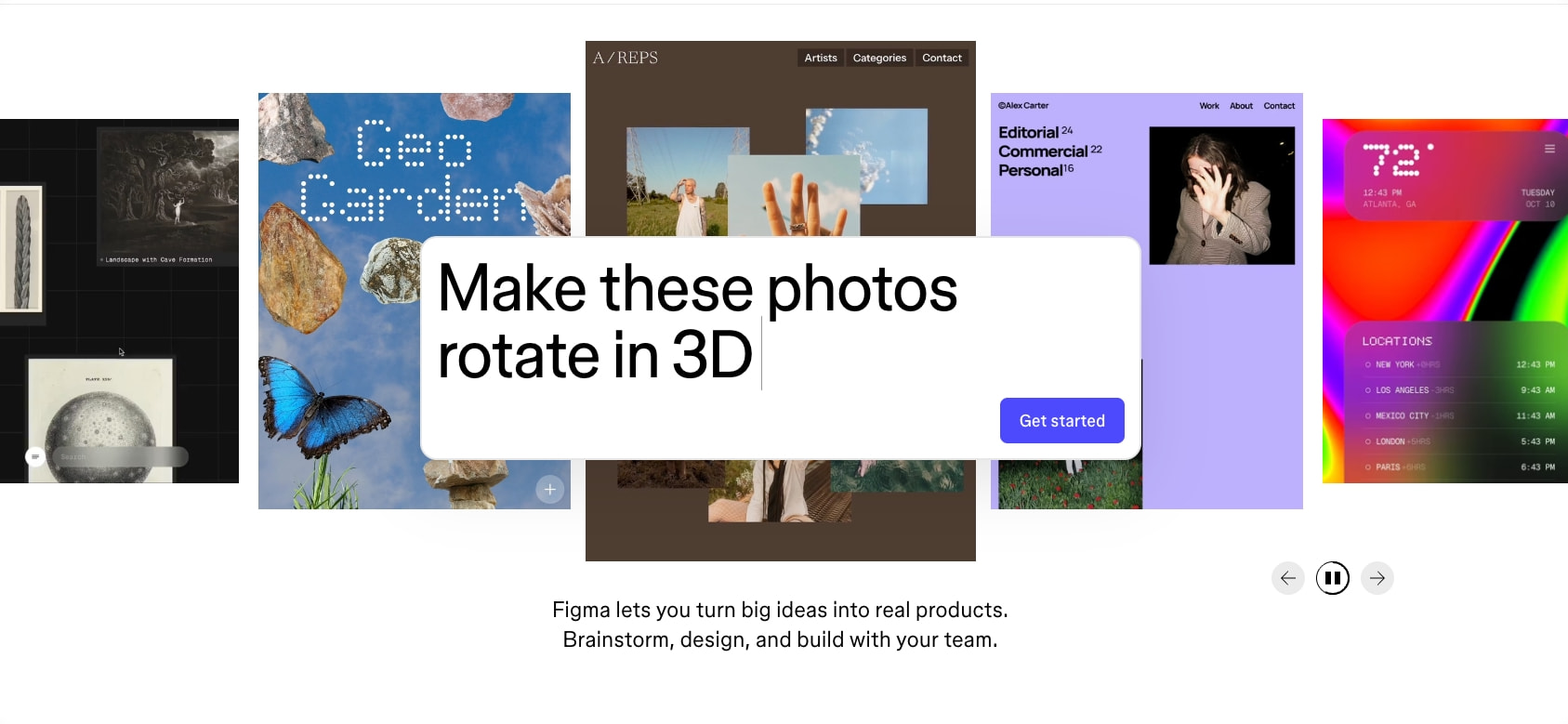Click the Search bar in dark card
This screenshot has width=1568, height=724.
(x=120, y=456)
